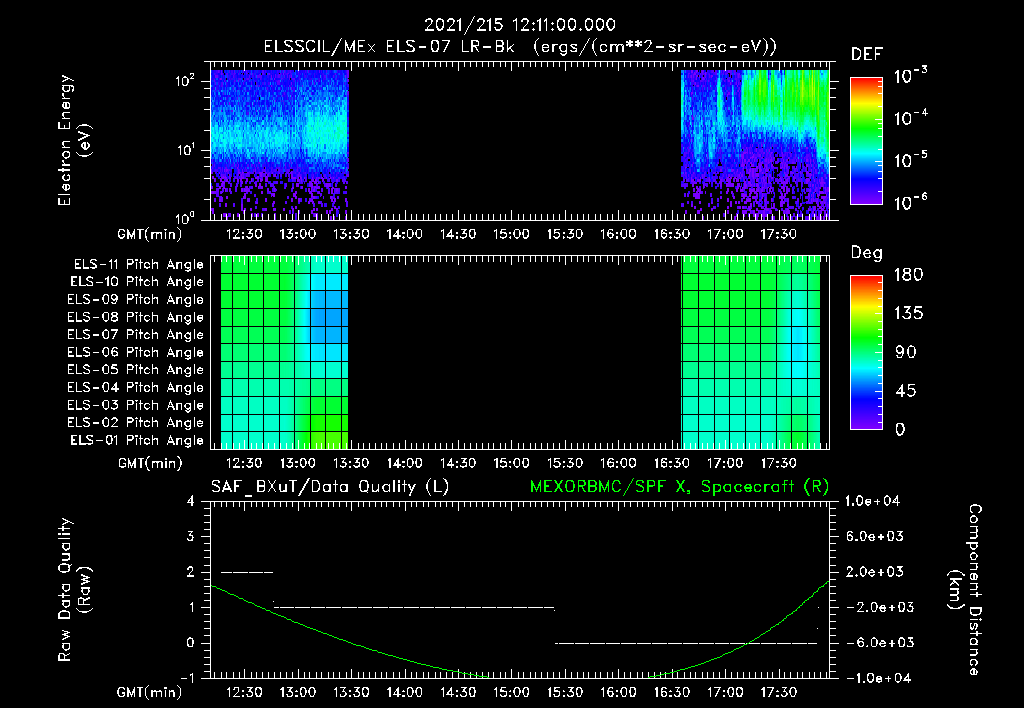Click the left pitch angle data grid
This screenshot has height=708, width=1024.
click(x=284, y=352)
